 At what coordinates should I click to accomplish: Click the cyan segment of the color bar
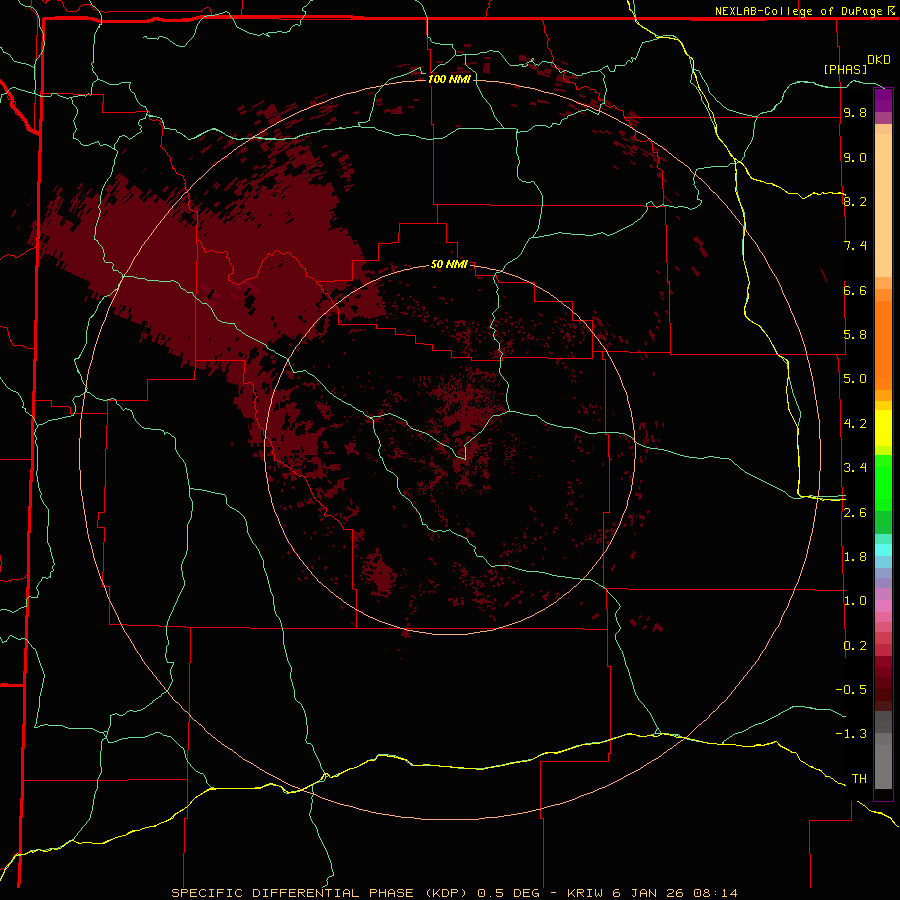[x=883, y=550]
